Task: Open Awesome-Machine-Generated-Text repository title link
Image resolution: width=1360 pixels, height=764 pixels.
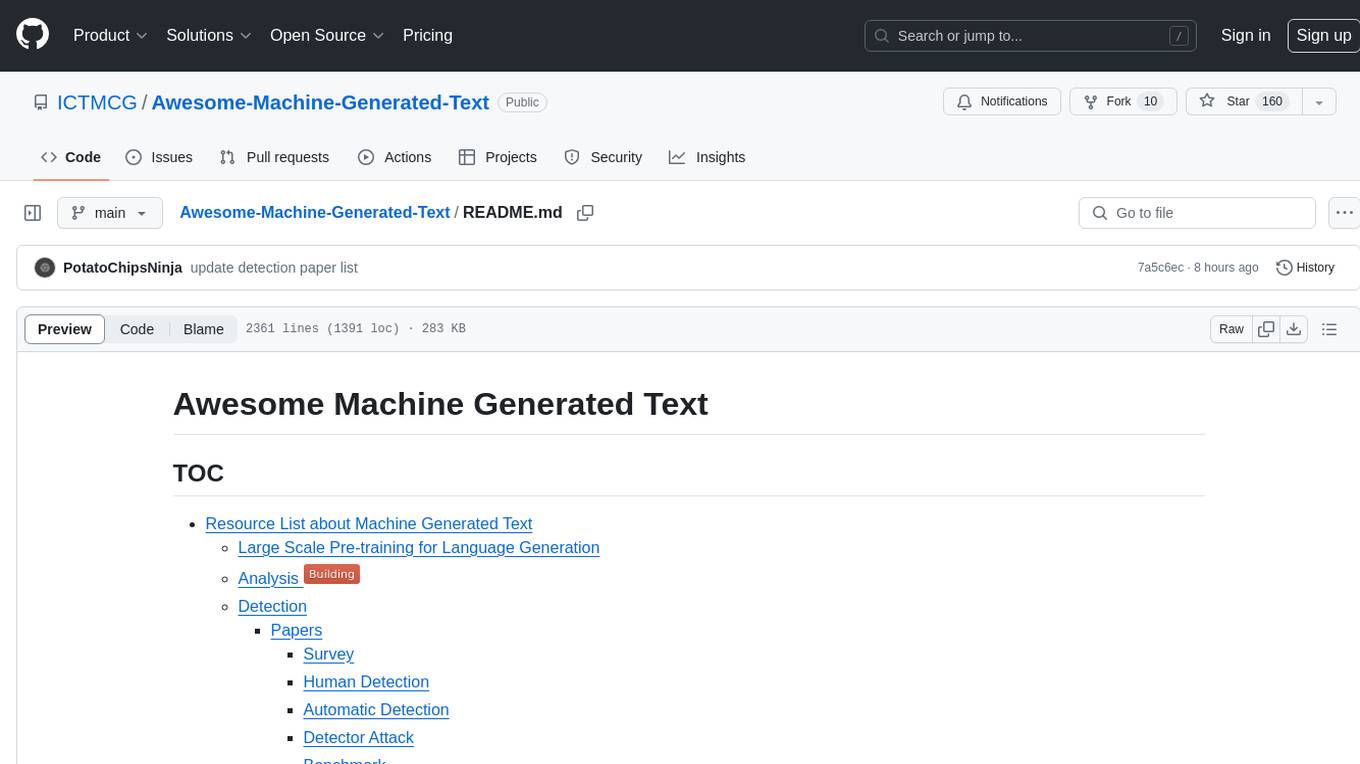Action: 320,102
